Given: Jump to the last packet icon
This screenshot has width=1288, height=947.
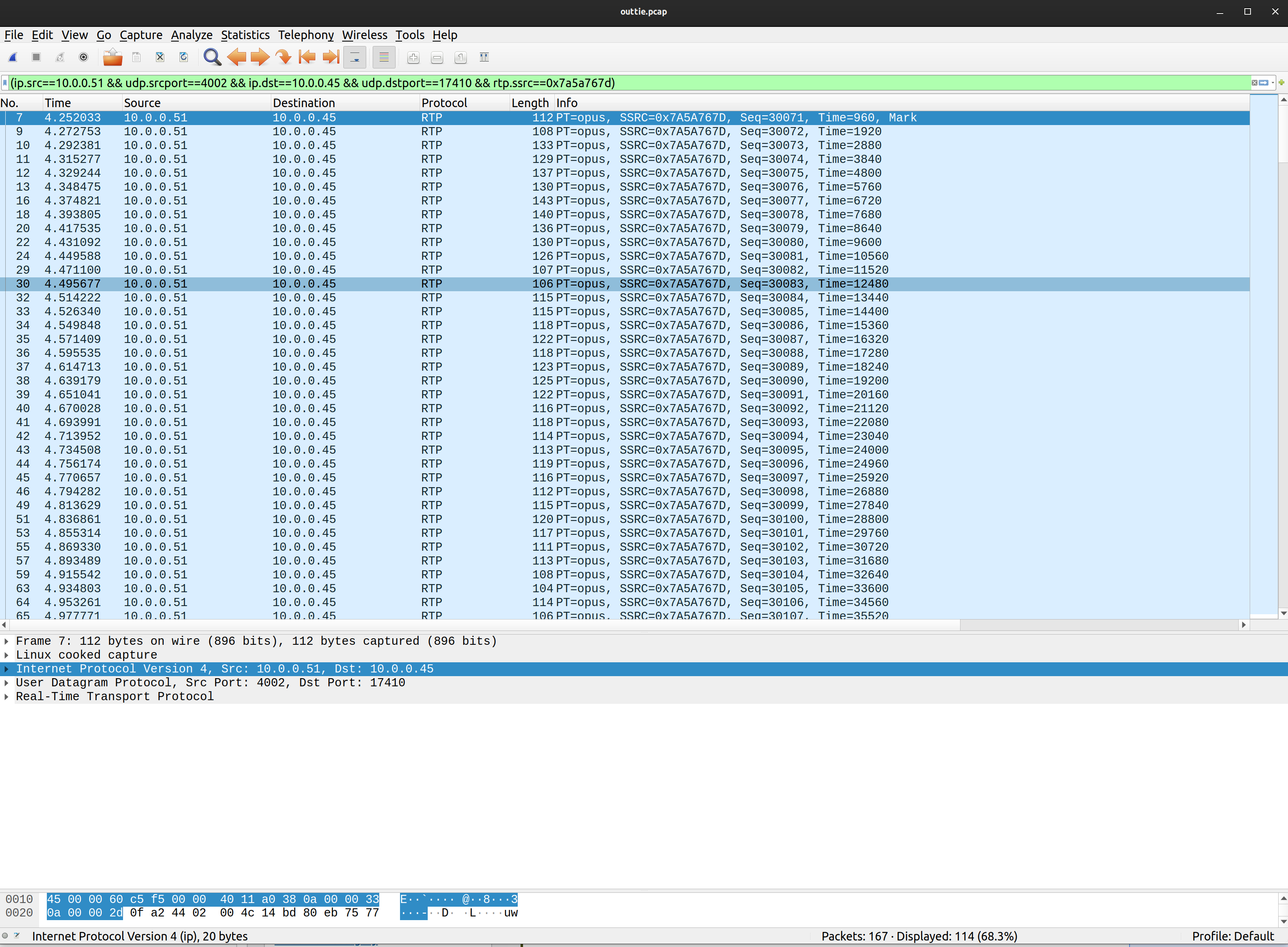Looking at the screenshot, I should click(x=331, y=57).
